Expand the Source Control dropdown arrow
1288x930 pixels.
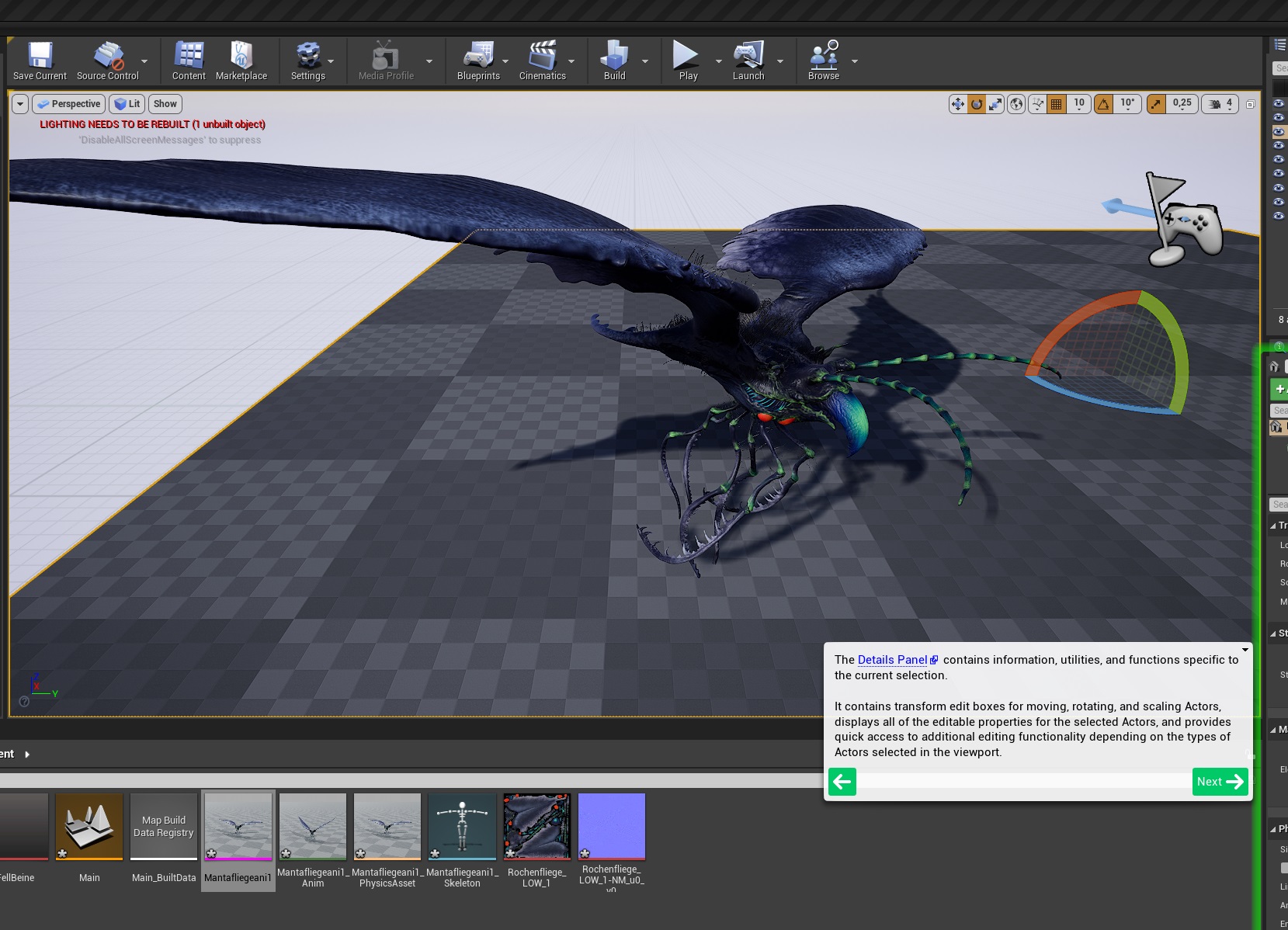(x=144, y=61)
